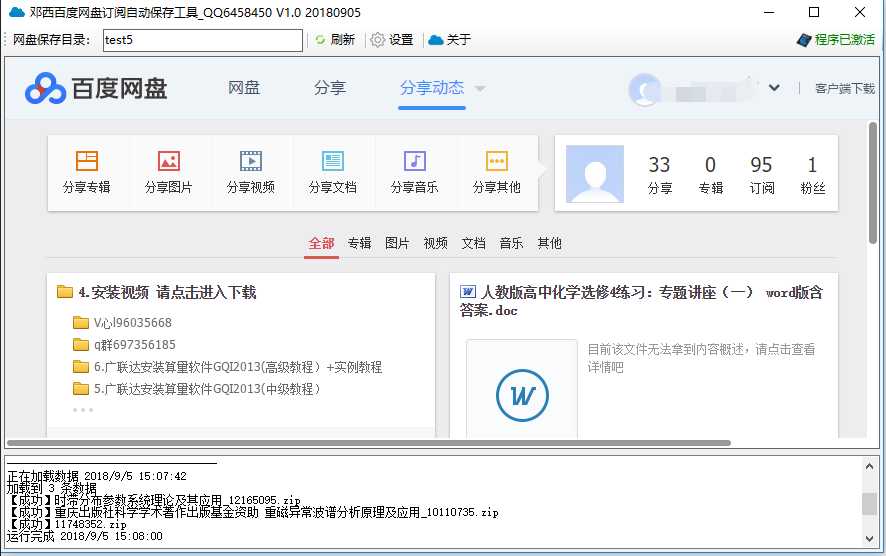Click the web page vertical scrollbar thumb
886x556 pixels.
pyautogui.click(x=873, y=183)
